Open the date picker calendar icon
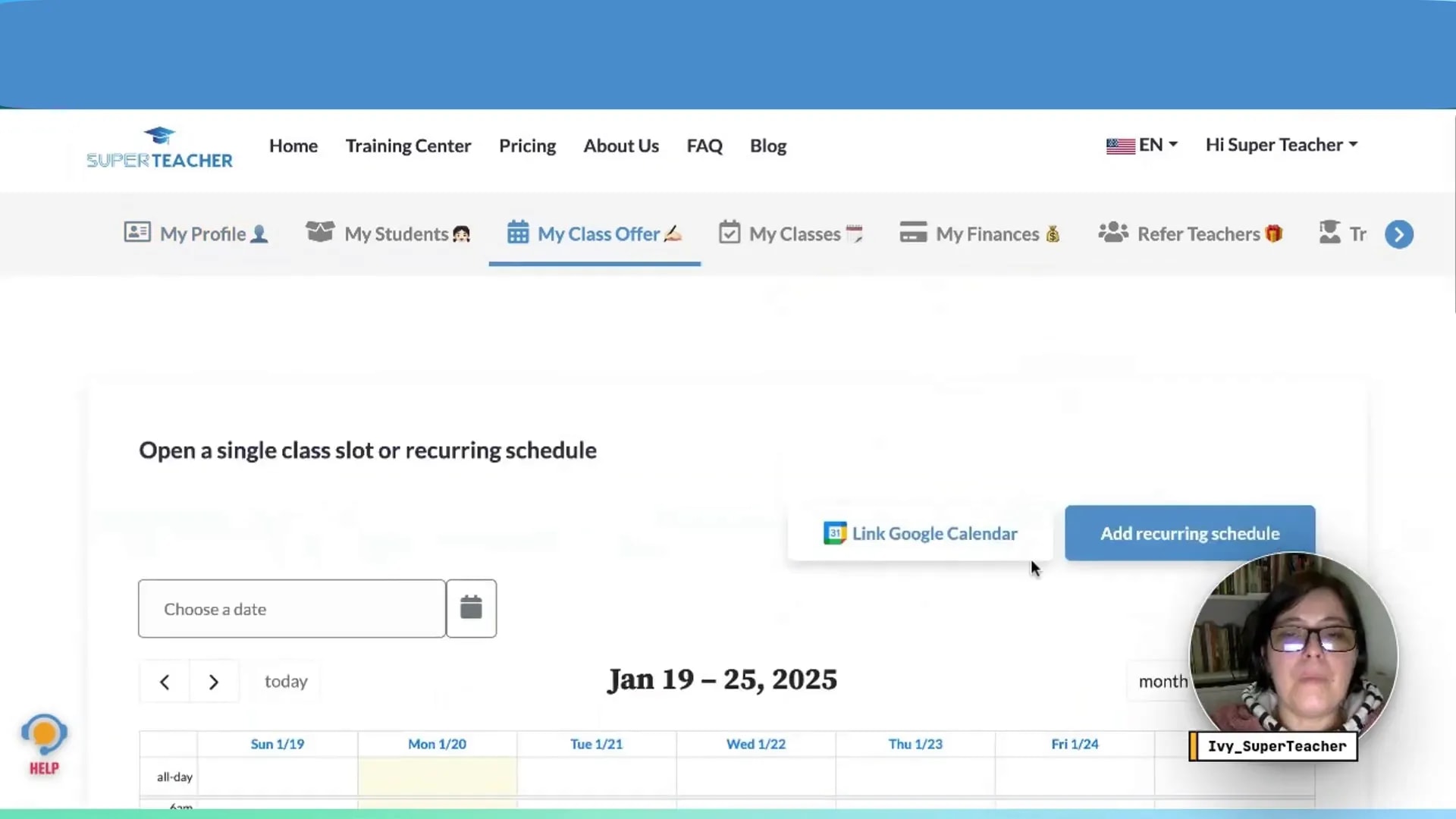Image resolution: width=1456 pixels, height=819 pixels. [x=471, y=607]
